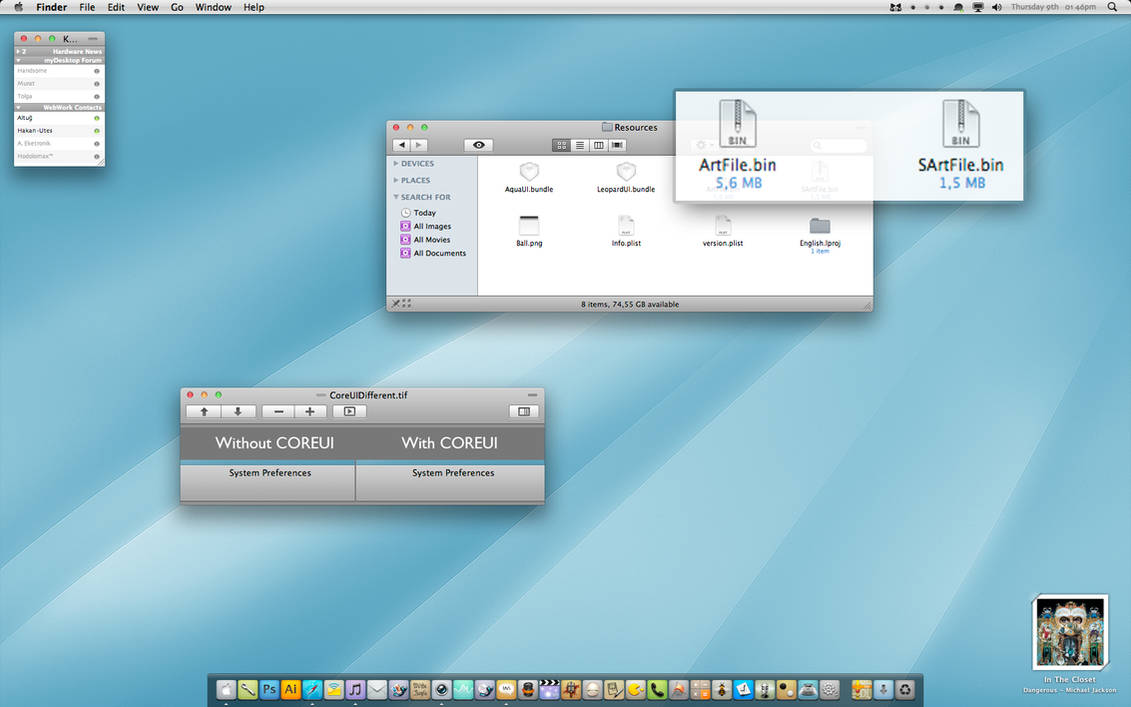The image size is (1131, 707).
Task: Open Photoshop from the Dock
Action: click(x=269, y=690)
